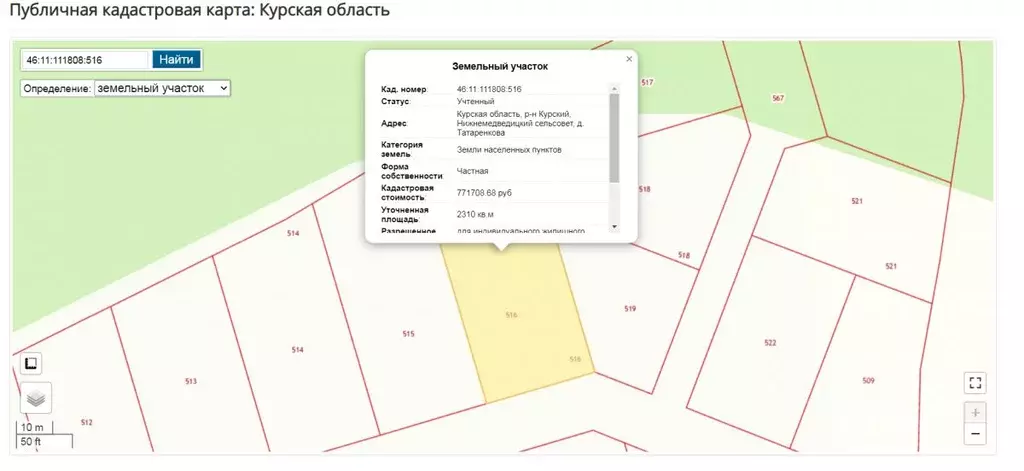The width and height of the screenshot is (1024, 471).
Task: Select parcel 509 on the map
Action: 868,380
